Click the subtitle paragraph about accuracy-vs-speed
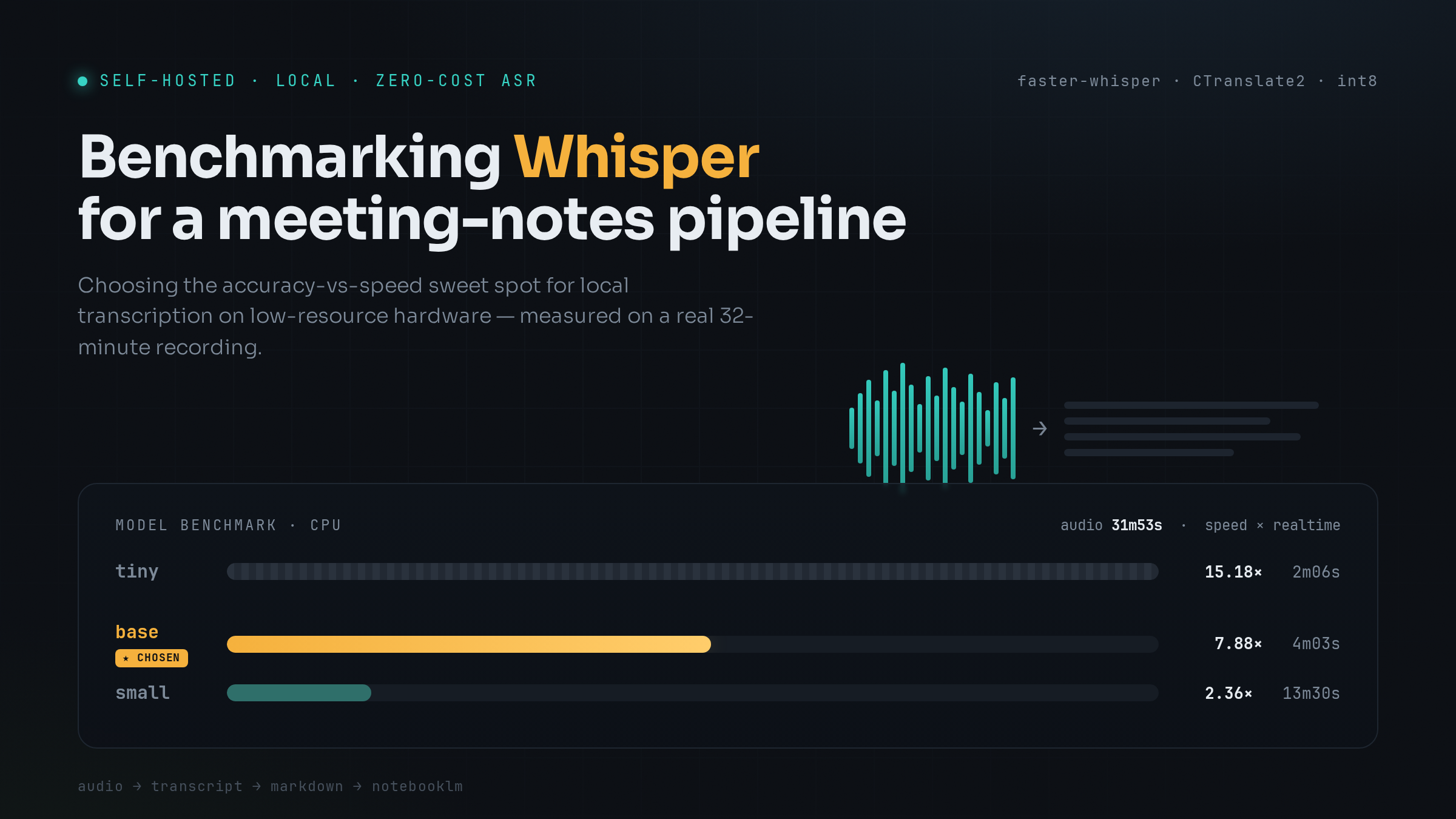 pyautogui.click(x=416, y=316)
